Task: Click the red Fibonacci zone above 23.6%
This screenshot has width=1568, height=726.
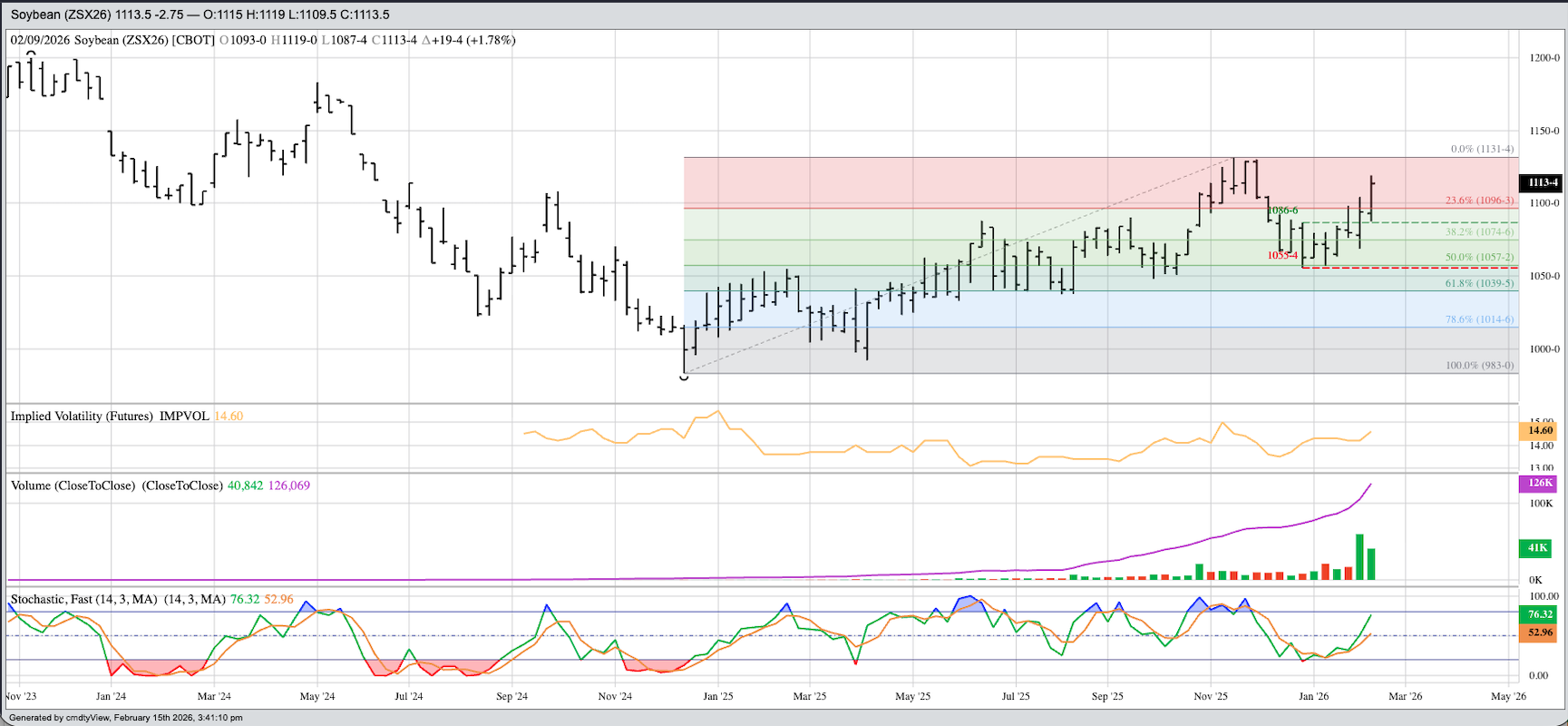Action: pos(907,182)
